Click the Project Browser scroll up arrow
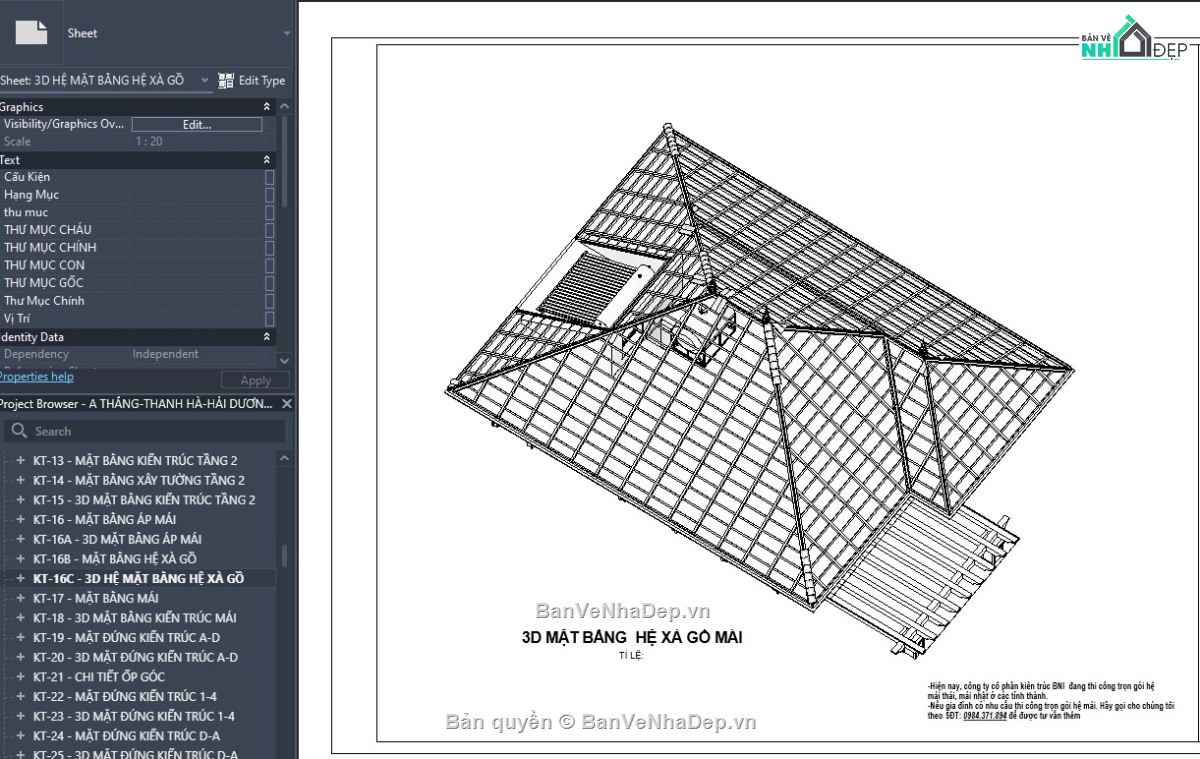Viewport: 1200px width, 759px height. tap(285, 458)
